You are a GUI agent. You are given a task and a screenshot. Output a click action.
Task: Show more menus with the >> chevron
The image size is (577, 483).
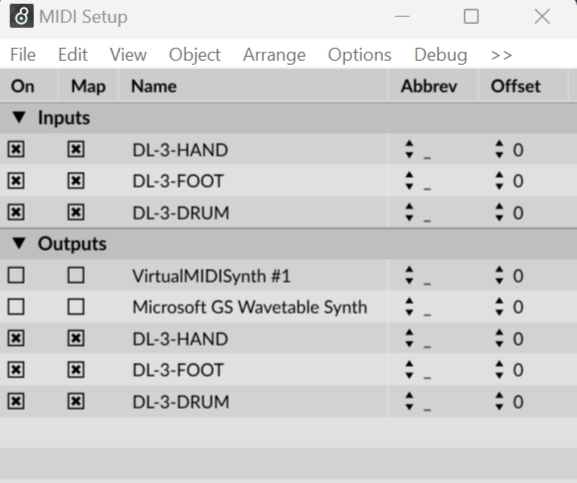tap(502, 55)
